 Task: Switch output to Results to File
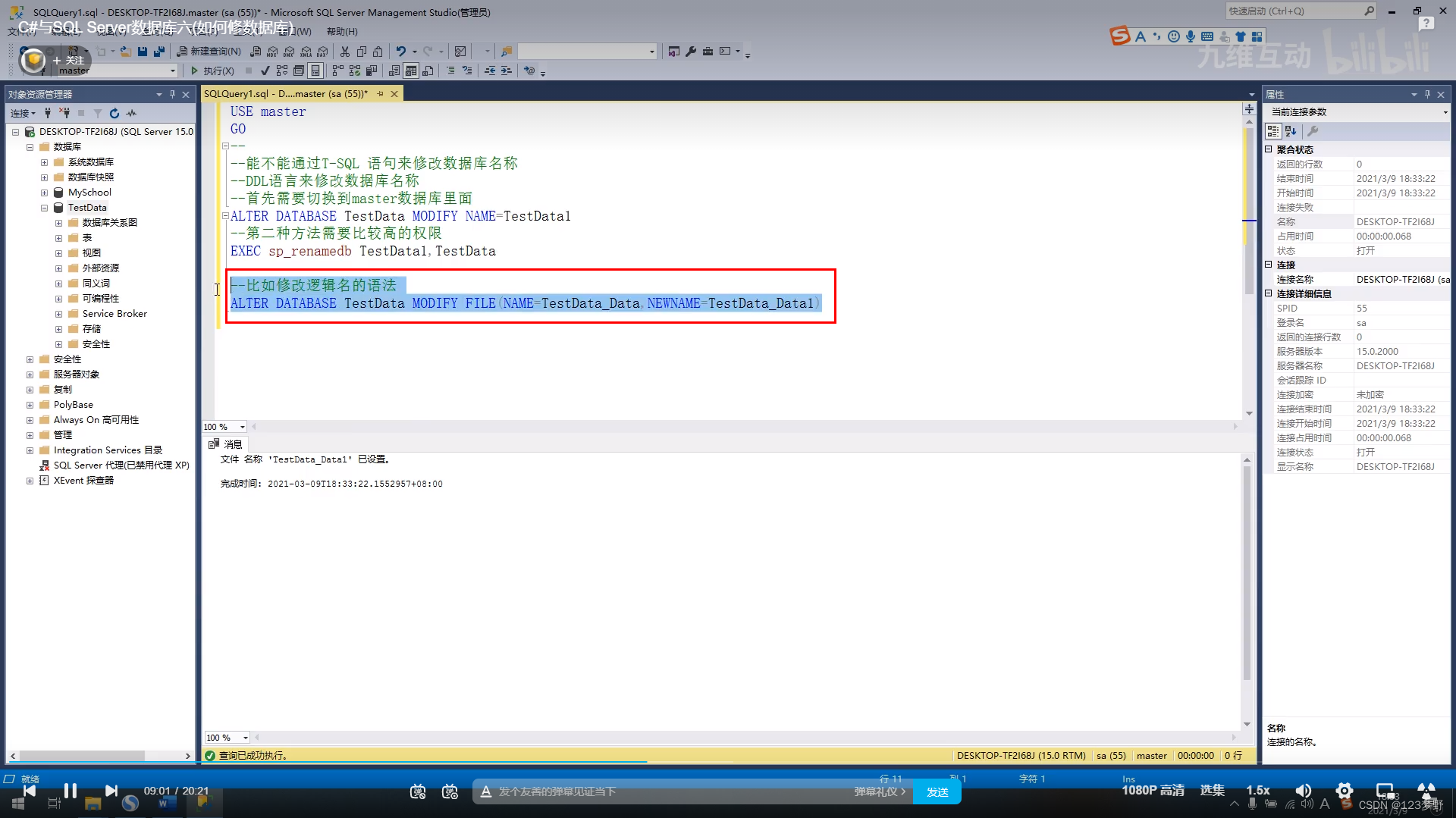point(428,71)
